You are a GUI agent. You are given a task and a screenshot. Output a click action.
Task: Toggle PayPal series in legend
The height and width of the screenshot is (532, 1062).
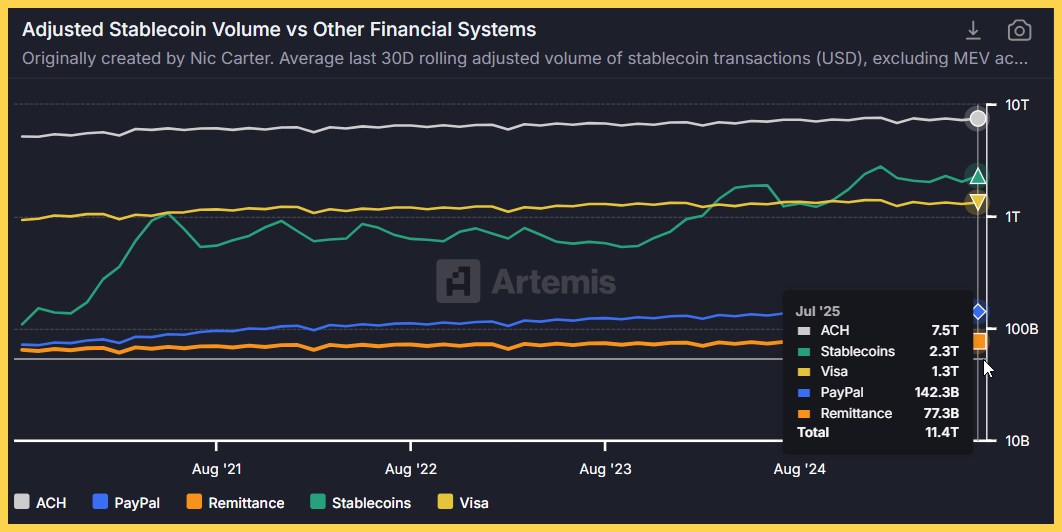[x=126, y=503]
